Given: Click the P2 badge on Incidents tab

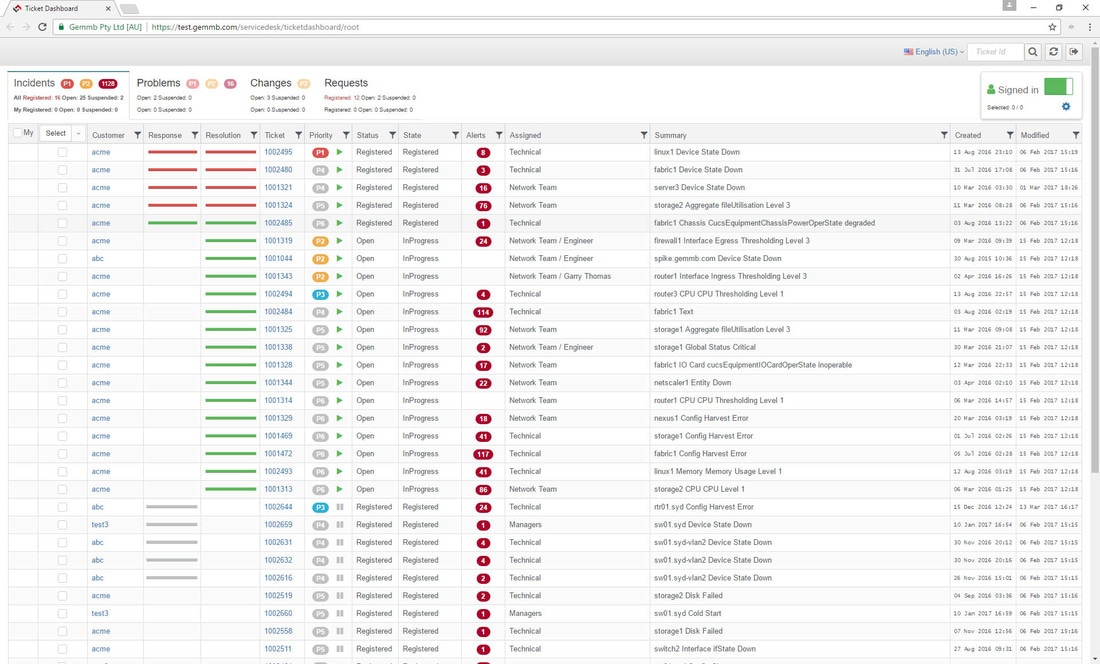Looking at the screenshot, I should point(86,84).
